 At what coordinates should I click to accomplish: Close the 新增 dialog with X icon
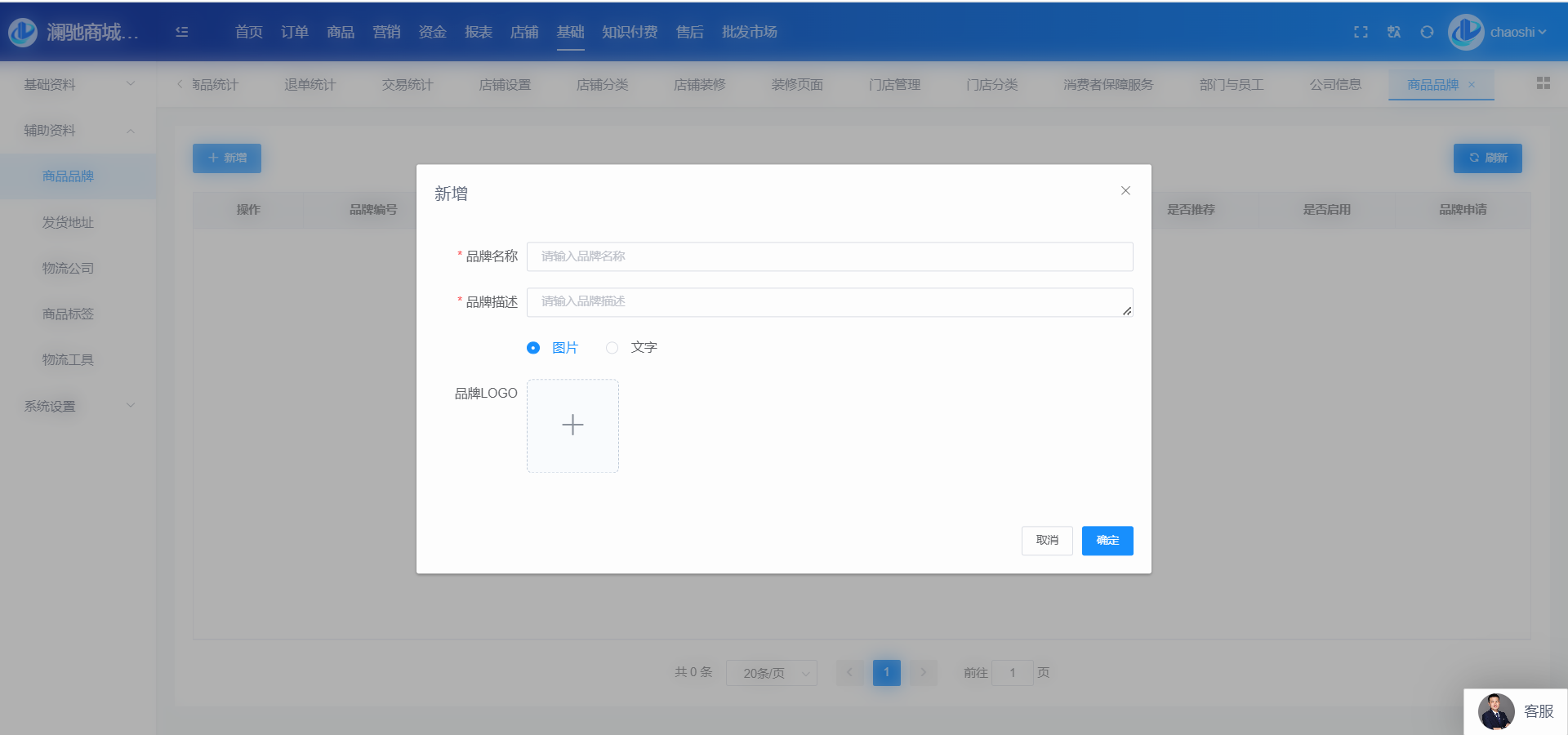(x=1125, y=191)
